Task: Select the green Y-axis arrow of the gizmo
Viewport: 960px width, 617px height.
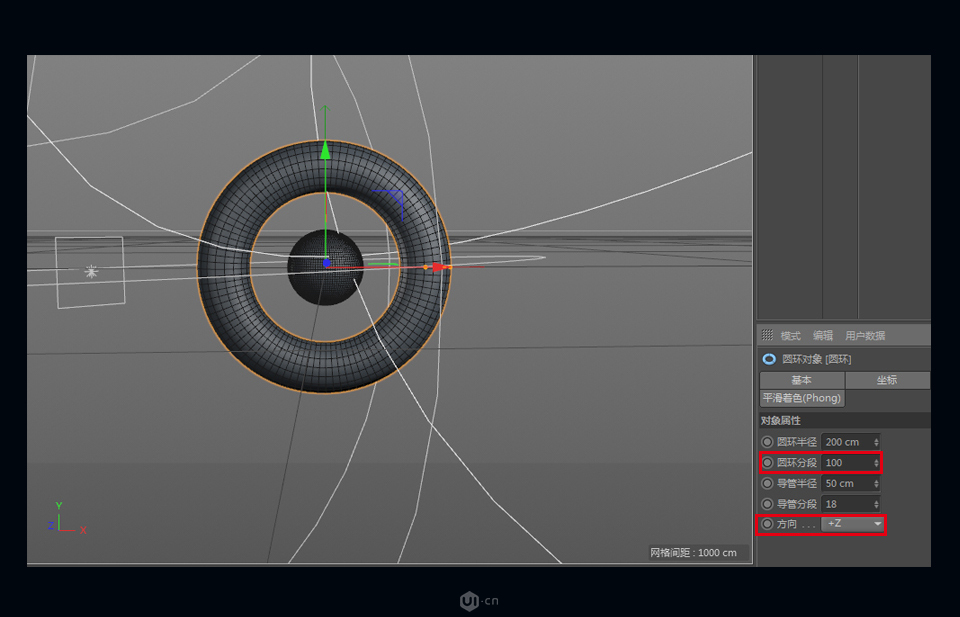Action: (x=325, y=152)
